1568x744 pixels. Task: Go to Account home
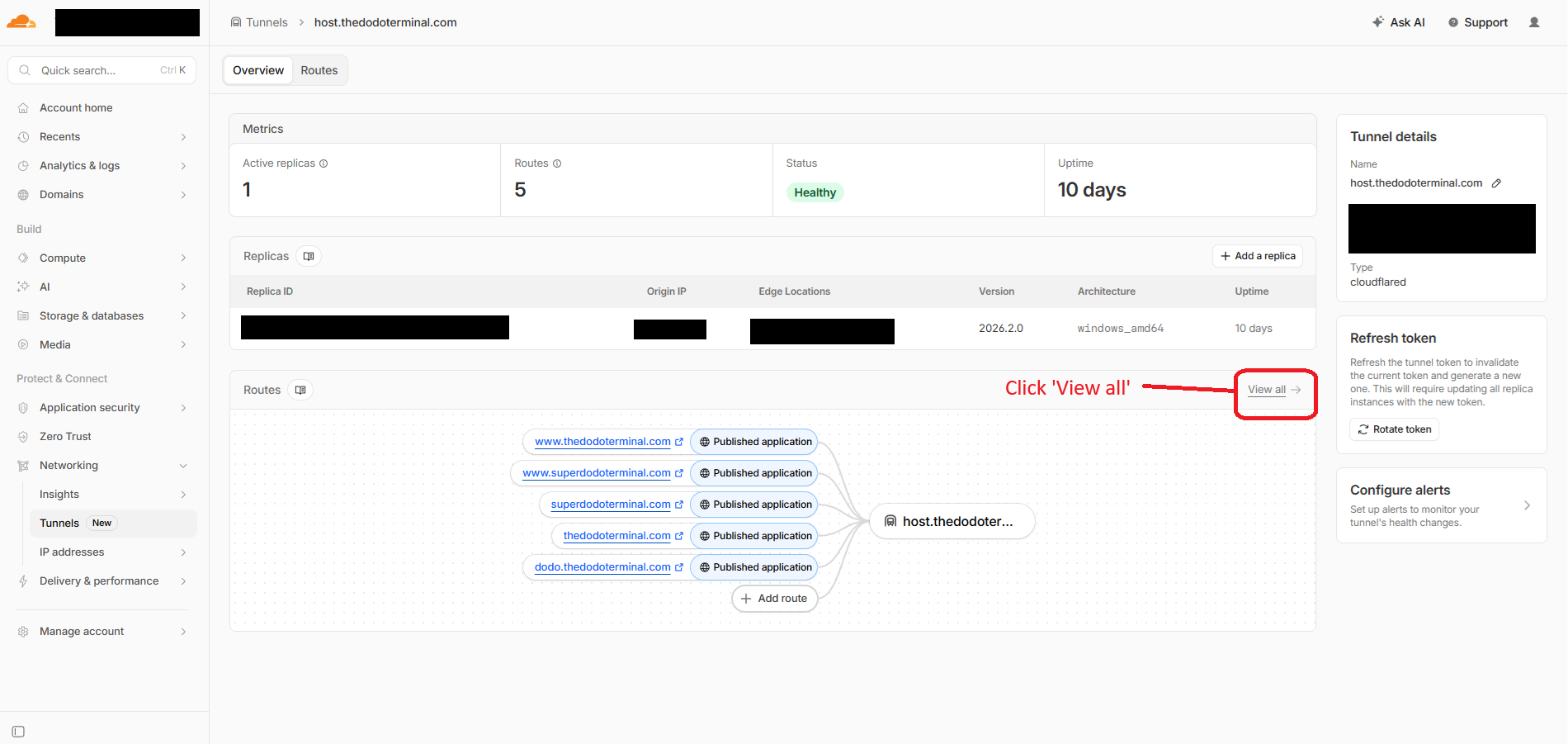pyautogui.click(x=76, y=107)
